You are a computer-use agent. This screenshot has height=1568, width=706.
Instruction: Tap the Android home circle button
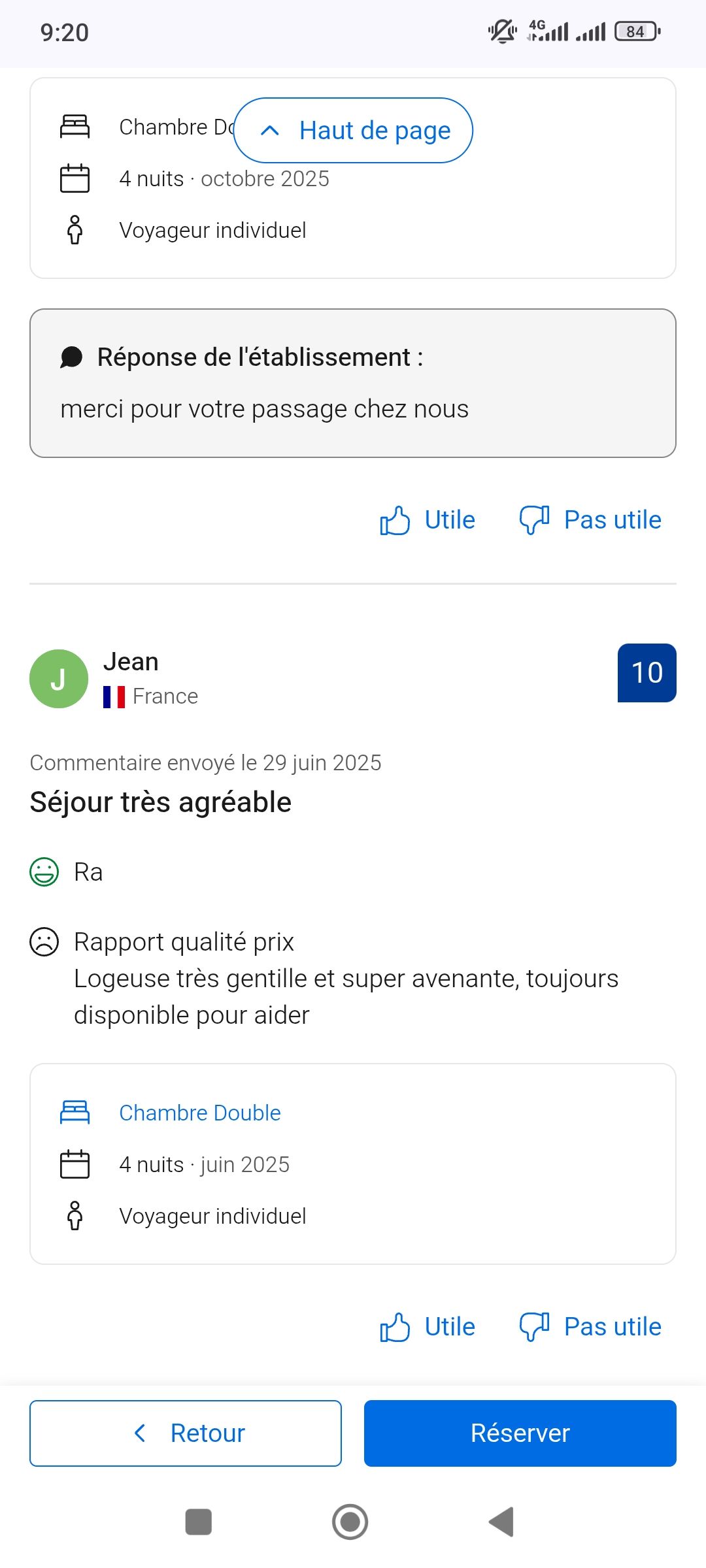point(350,1522)
